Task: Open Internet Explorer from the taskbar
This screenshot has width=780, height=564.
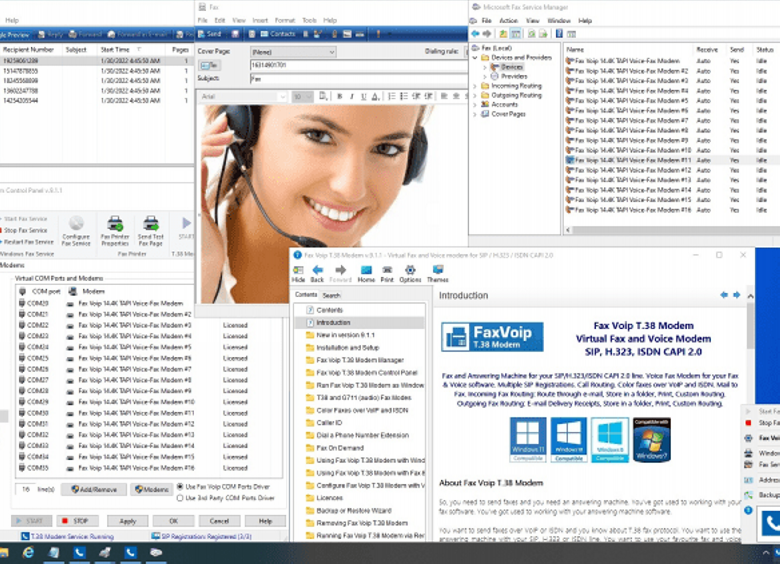Action: click(x=28, y=552)
